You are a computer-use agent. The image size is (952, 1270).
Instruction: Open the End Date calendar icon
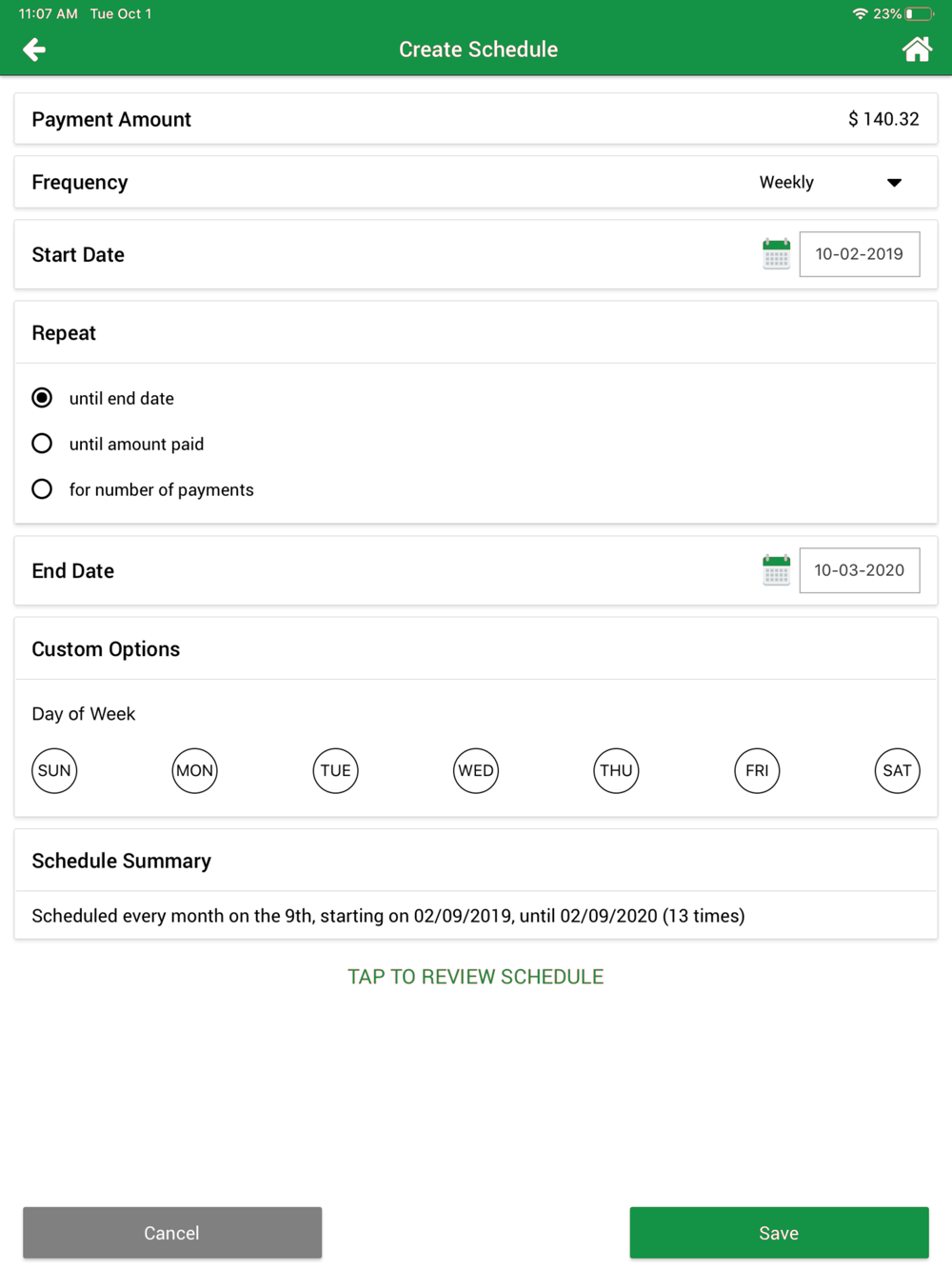coord(777,570)
